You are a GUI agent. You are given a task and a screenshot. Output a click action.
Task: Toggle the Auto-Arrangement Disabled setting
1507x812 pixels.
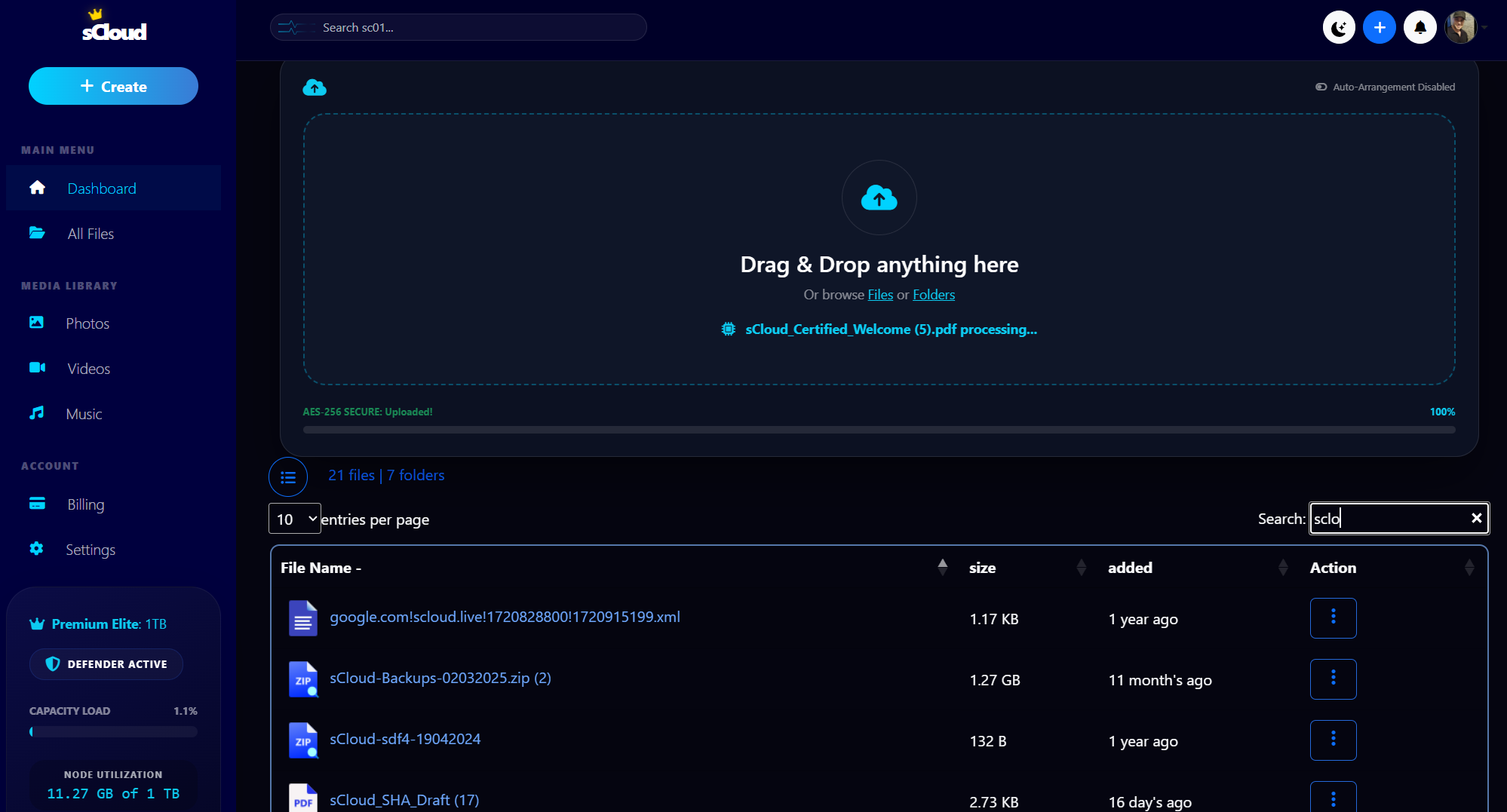(1321, 87)
